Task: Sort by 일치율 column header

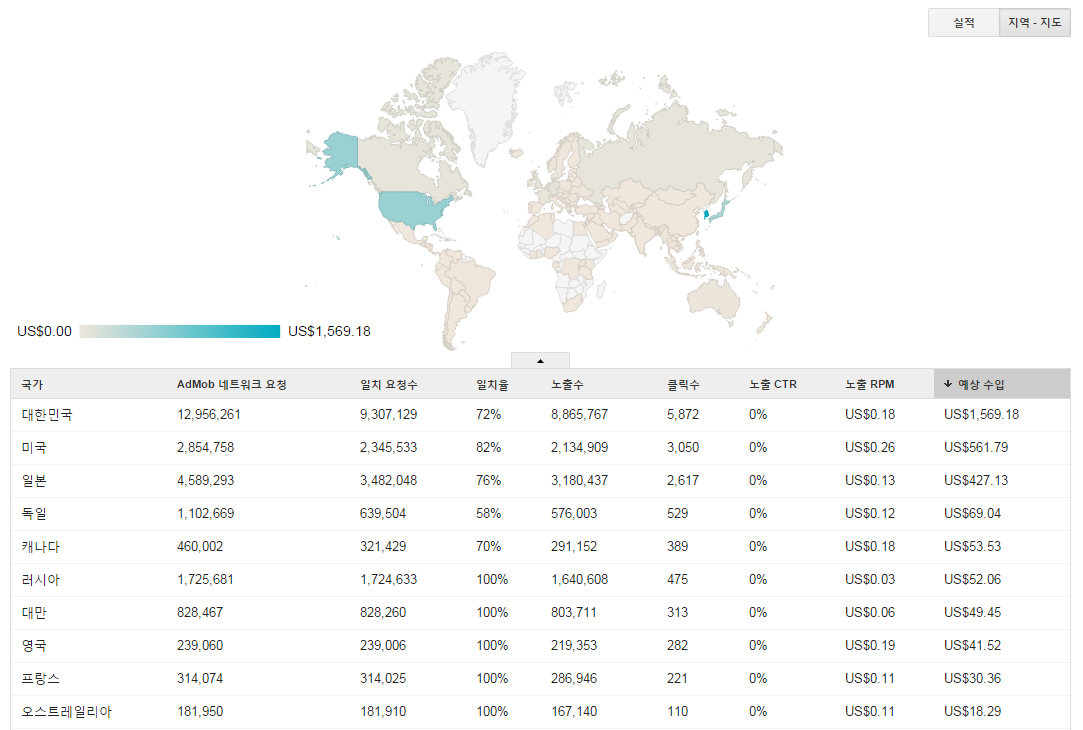Action: (x=492, y=385)
